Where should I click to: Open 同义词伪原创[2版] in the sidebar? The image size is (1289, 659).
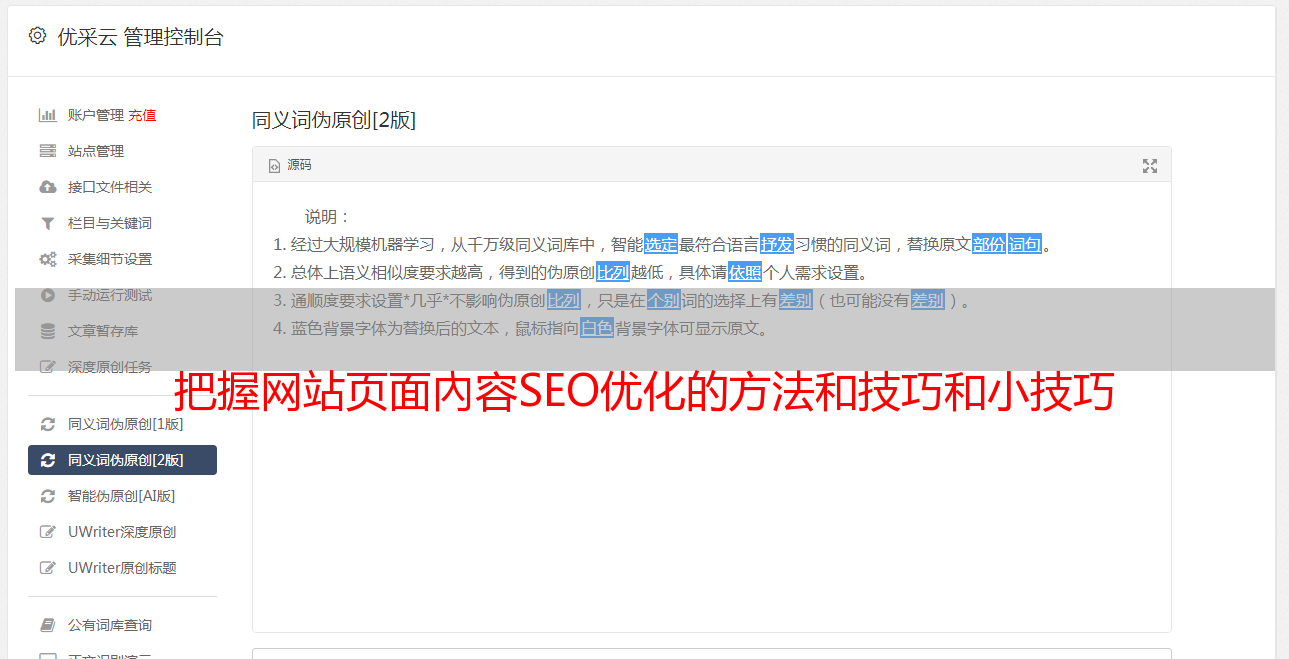coord(122,460)
